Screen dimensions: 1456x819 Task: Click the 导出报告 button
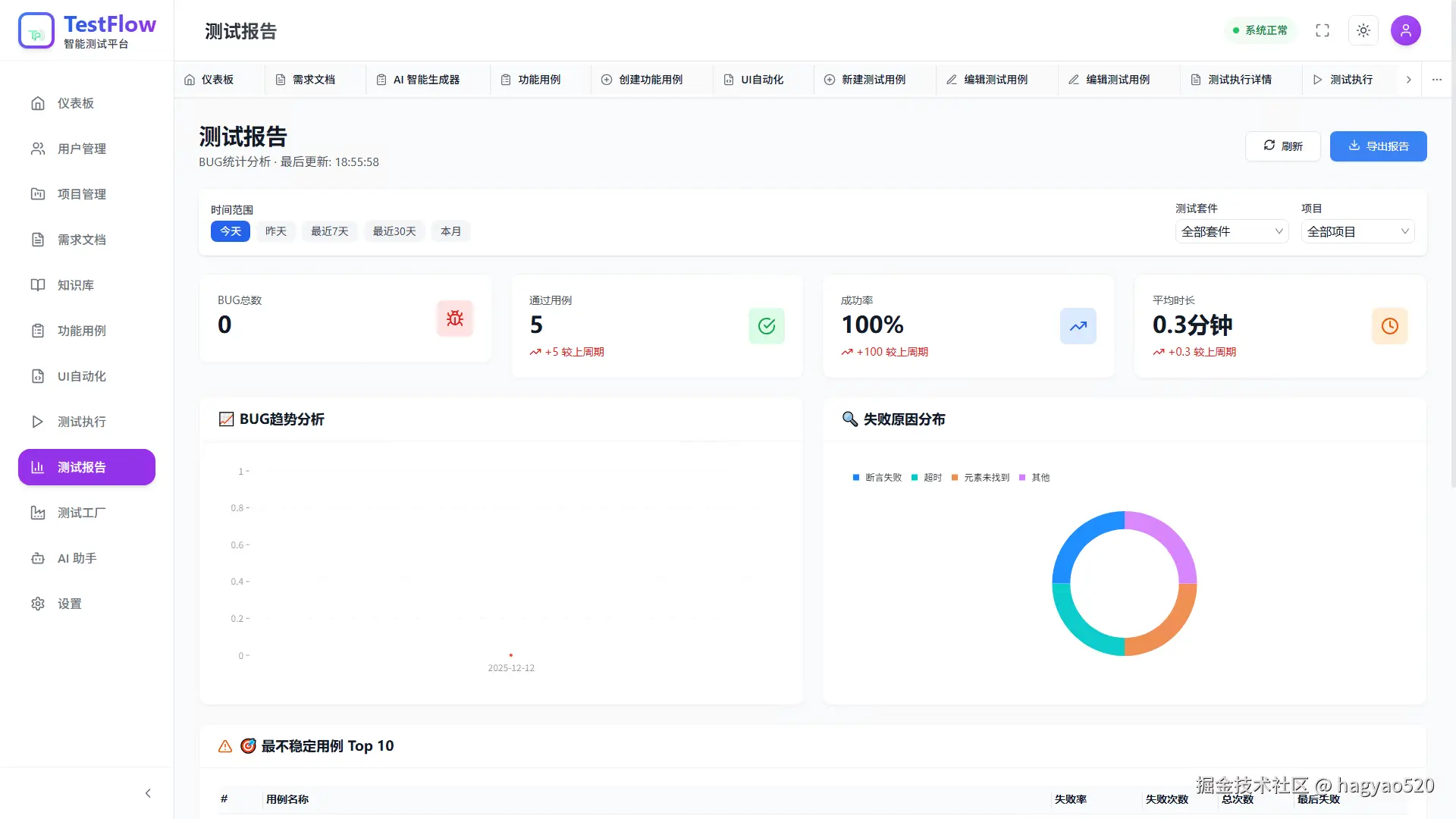tap(1378, 146)
